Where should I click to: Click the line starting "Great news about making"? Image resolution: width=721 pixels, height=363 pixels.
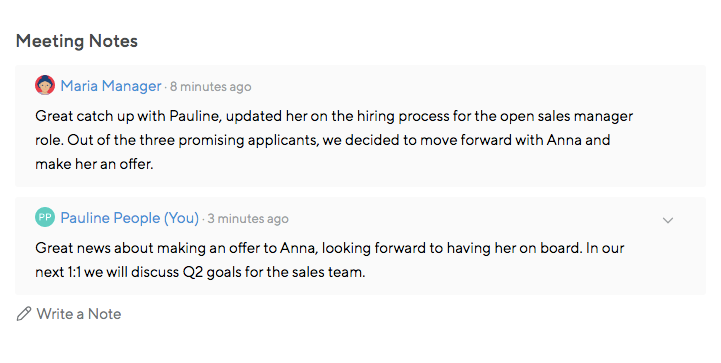point(330,248)
